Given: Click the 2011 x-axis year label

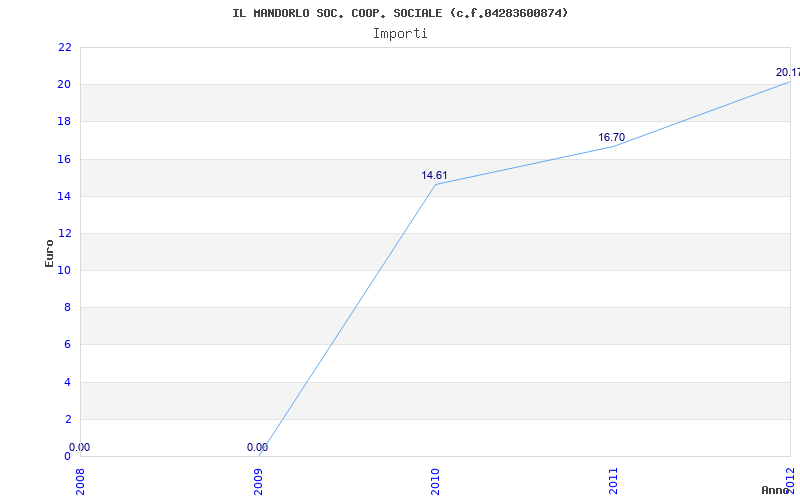Looking at the screenshot, I should pyautogui.click(x=613, y=481).
